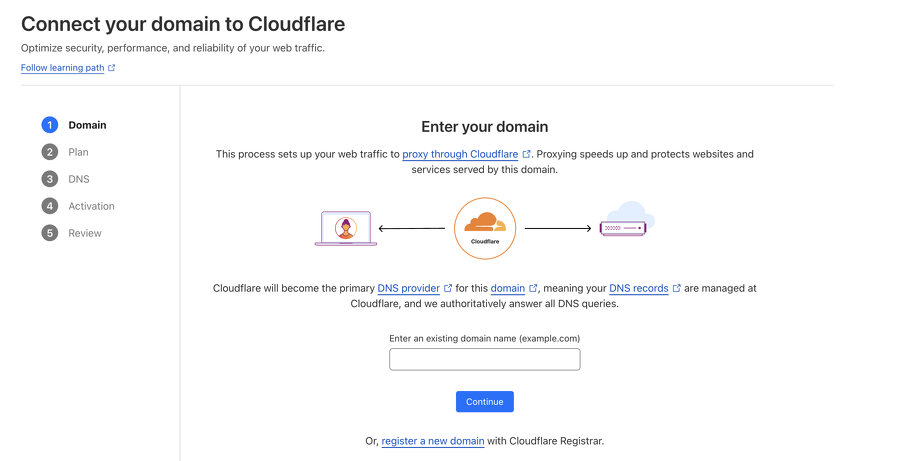Screen dimensions: 920x461
Task: Open the Review step
Action: 85,233
